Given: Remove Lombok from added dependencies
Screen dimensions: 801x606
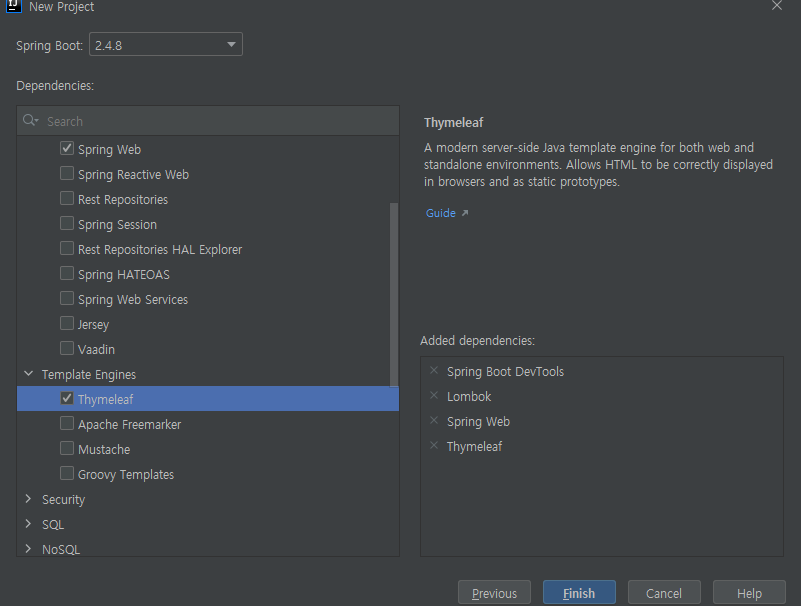Looking at the screenshot, I should 434,395.
